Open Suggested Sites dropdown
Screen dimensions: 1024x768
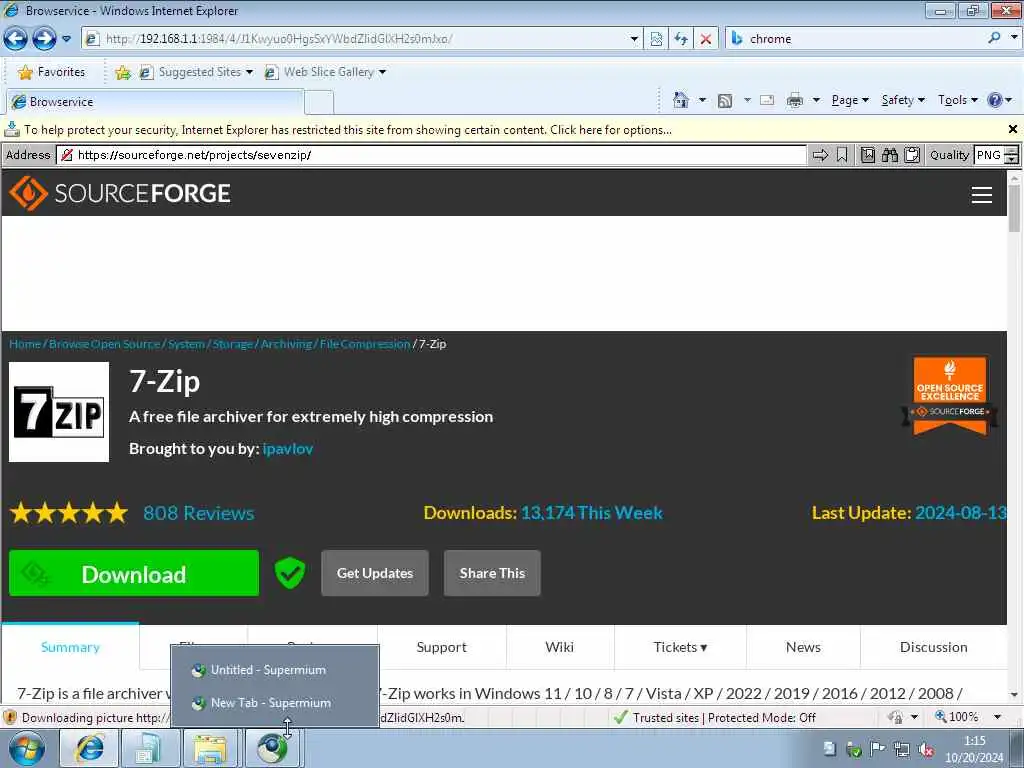[x=197, y=72]
